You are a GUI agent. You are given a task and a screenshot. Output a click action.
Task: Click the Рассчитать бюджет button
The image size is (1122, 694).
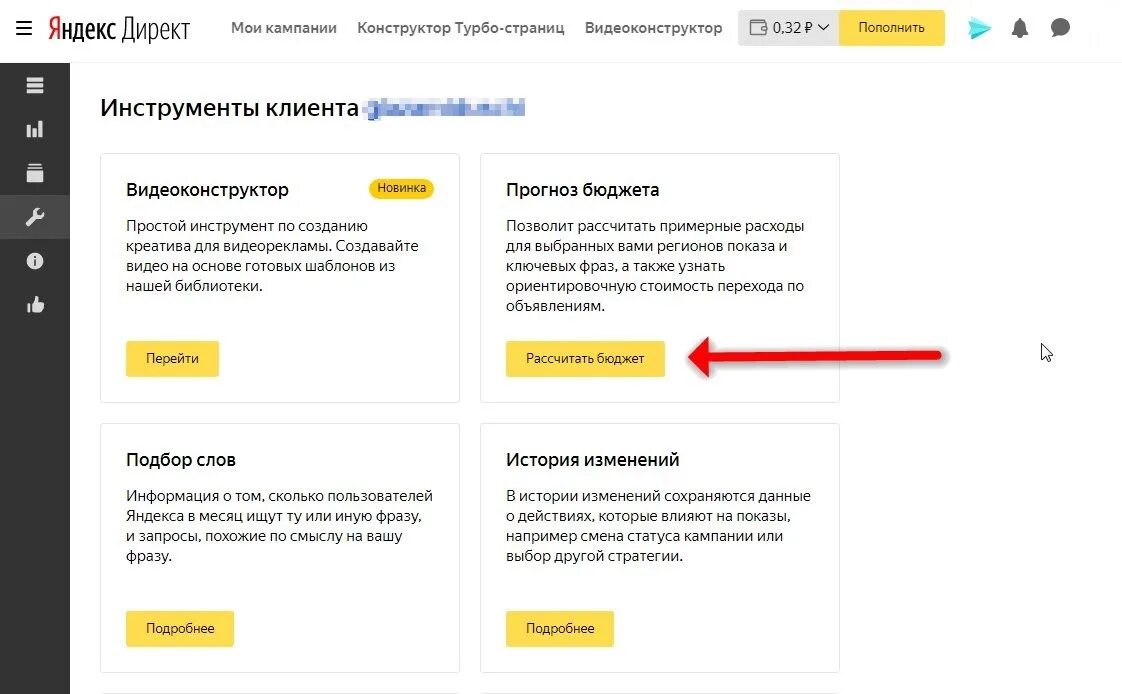585,358
